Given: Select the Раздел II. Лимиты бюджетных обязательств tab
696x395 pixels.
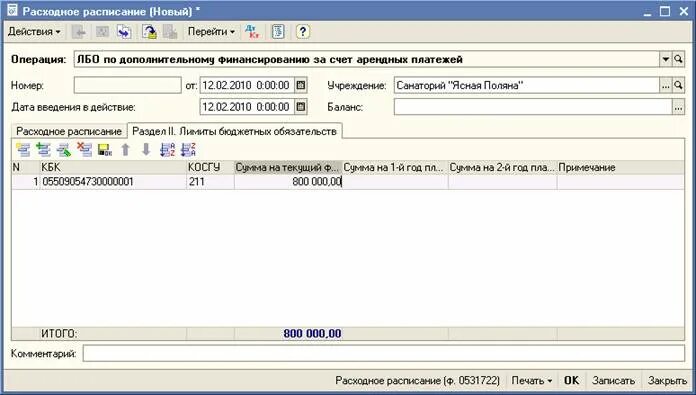Looking at the screenshot, I should 234,131.
